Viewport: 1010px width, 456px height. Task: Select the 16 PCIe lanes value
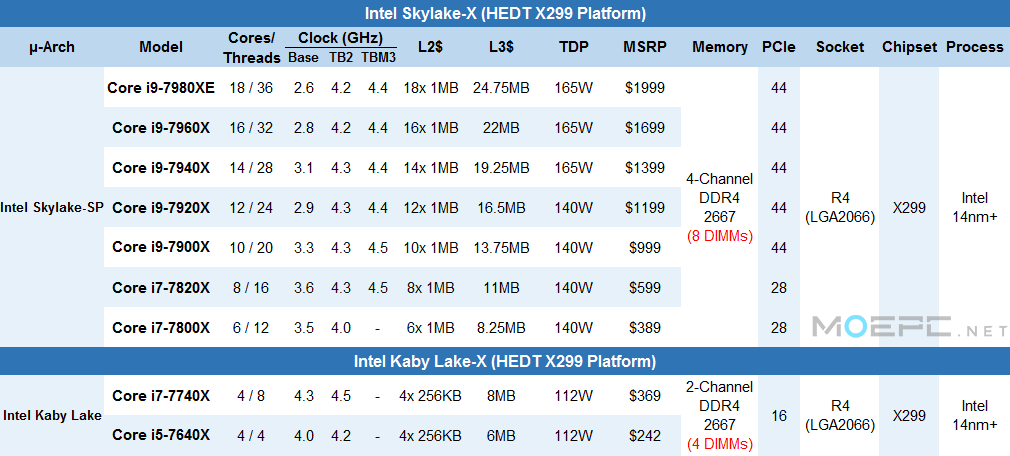[x=779, y=415]
